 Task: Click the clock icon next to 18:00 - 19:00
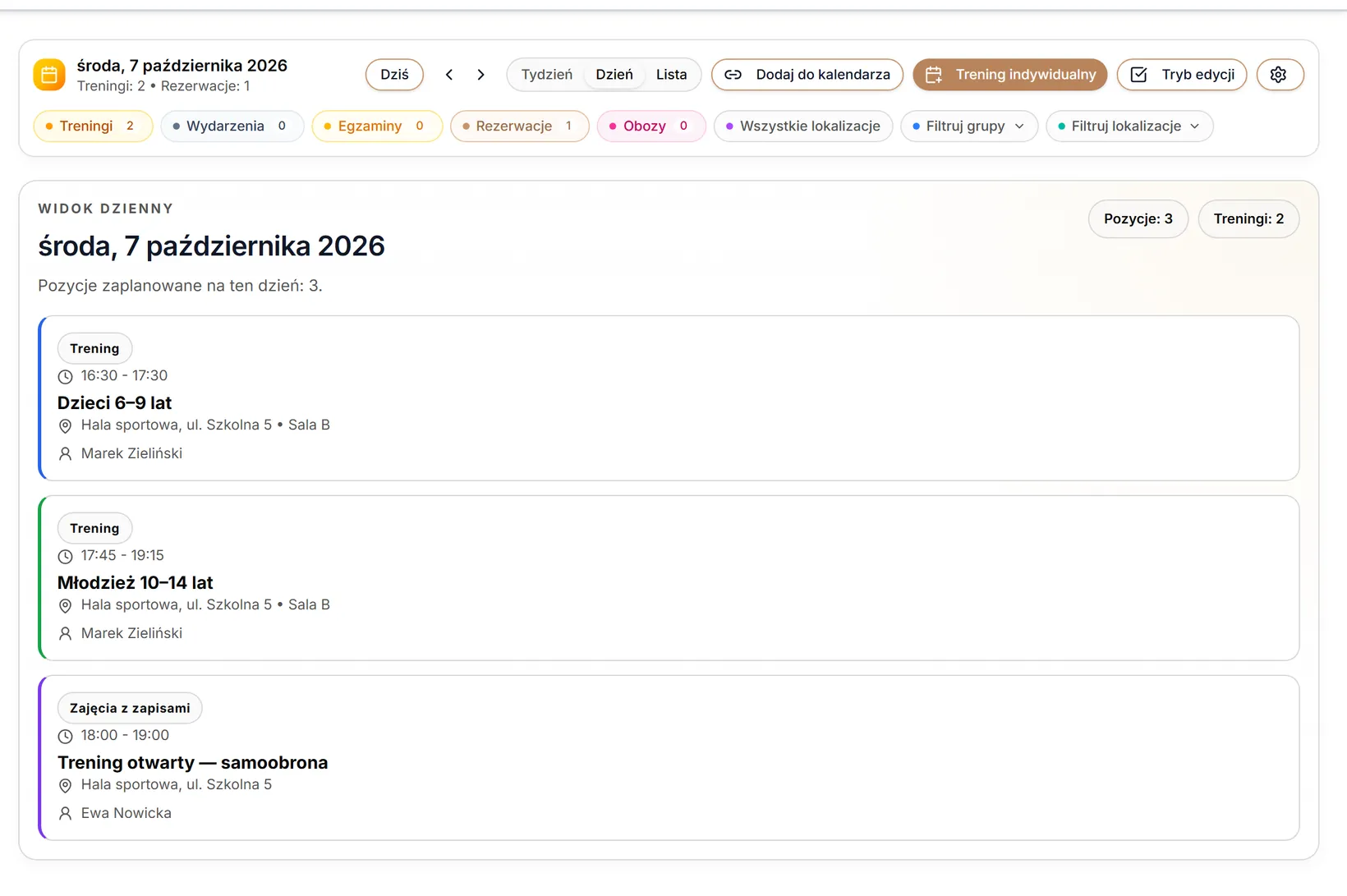click(x=66, y=736)
